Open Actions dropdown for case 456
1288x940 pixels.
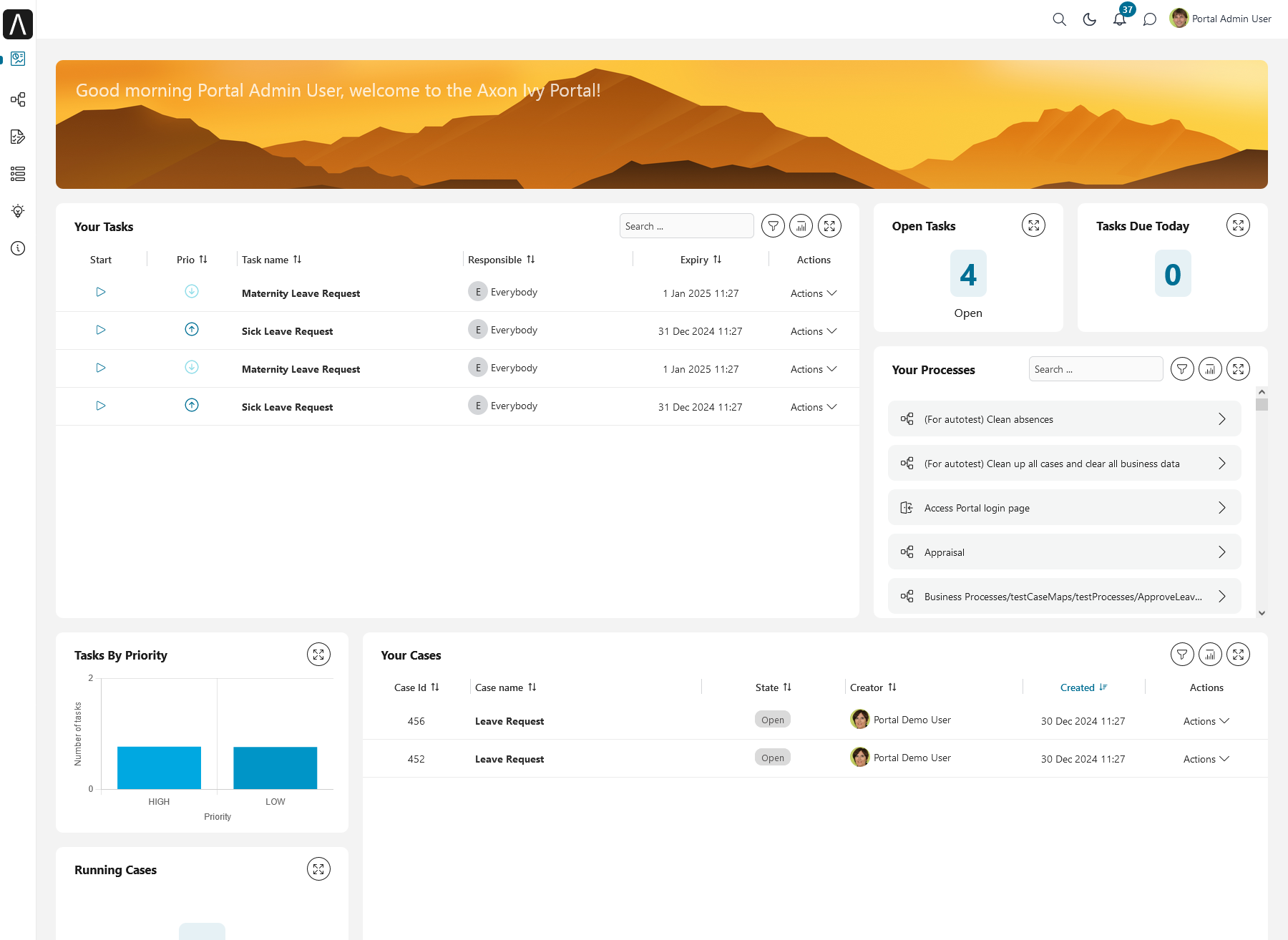[x=1206, y=721]
